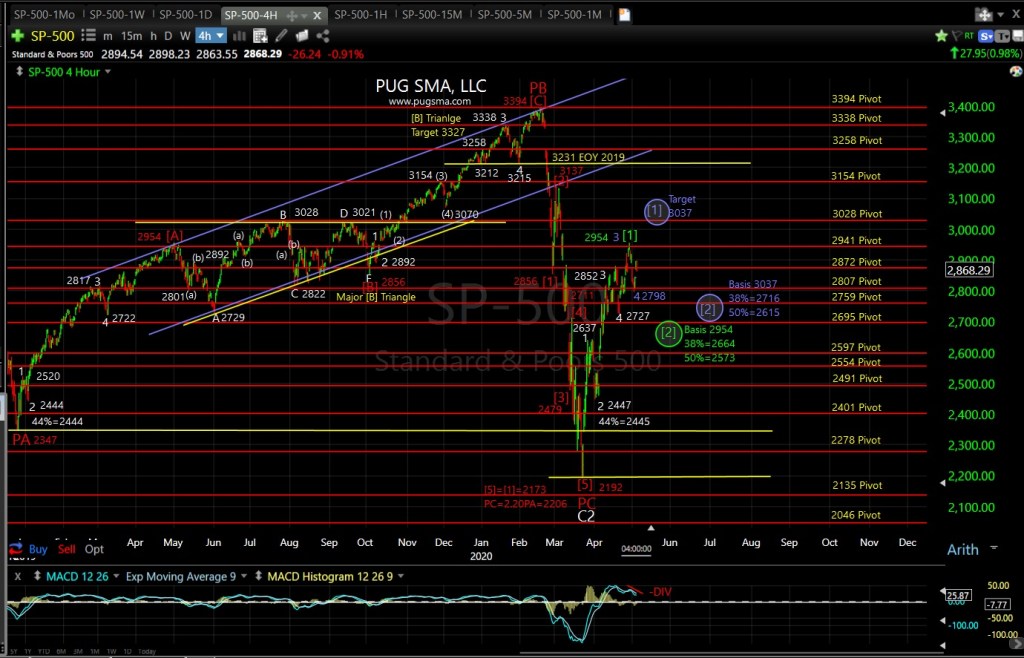Image resolution: width=1024 pixels, height=658 pixels.
Task: Click the 04:00:00 countdown timer label
Action: pyautogui.click(x=636, y=549)
